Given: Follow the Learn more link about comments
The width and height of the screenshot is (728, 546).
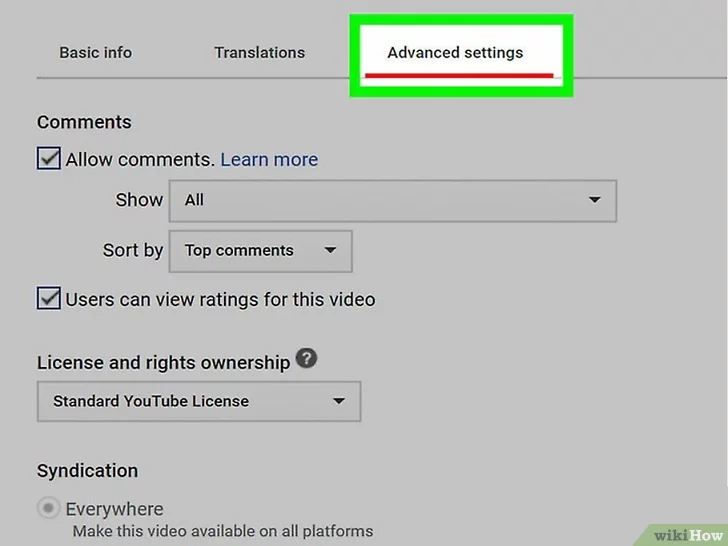Looking at the screenshot, I should click(x=269, y=160).
